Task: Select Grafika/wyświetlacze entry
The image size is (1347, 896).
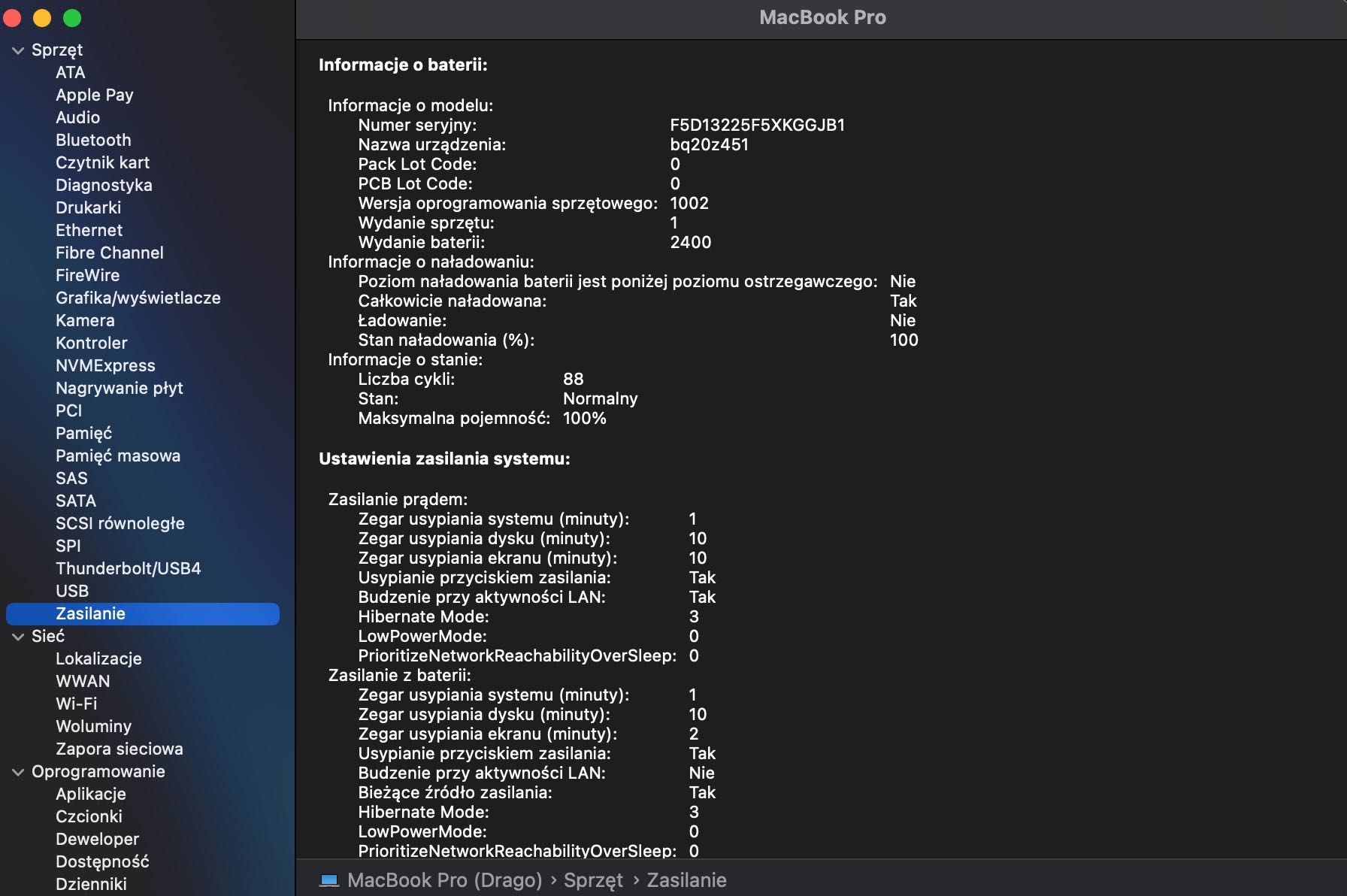Action: [138, 298]
